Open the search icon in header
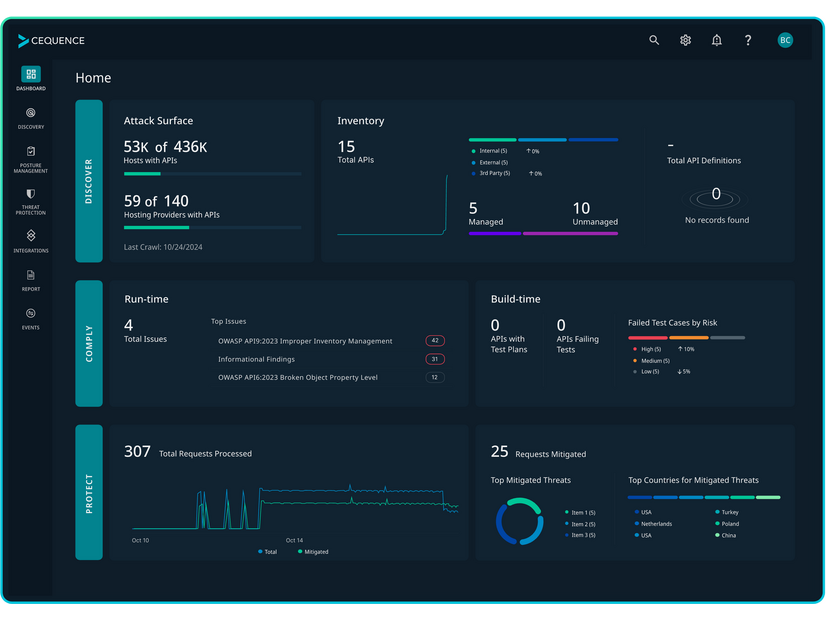This screenshot has width=826, height=620. [x=654, y=40]
